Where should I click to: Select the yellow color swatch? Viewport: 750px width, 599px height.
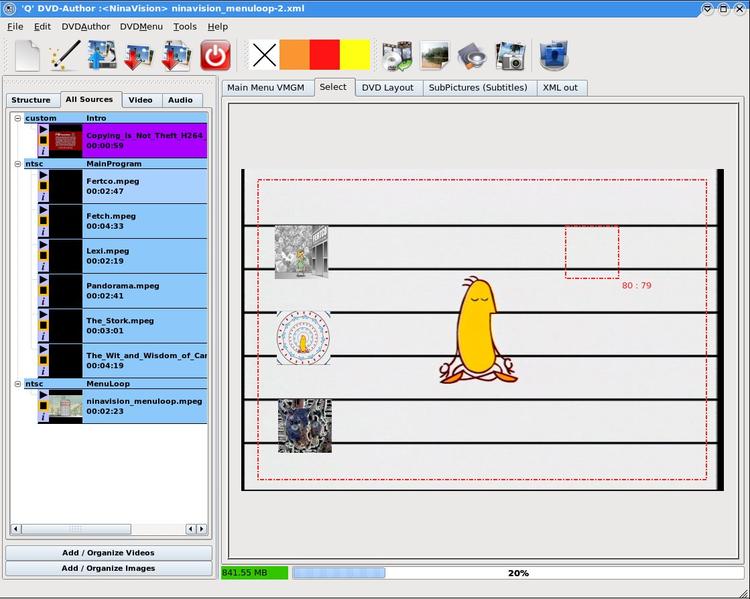(355, 55)
